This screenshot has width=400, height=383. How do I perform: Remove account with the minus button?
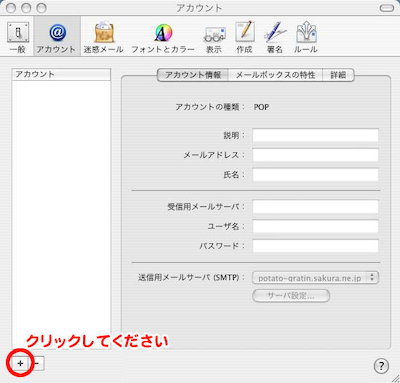pyautogui.click(x=37, y=363)
